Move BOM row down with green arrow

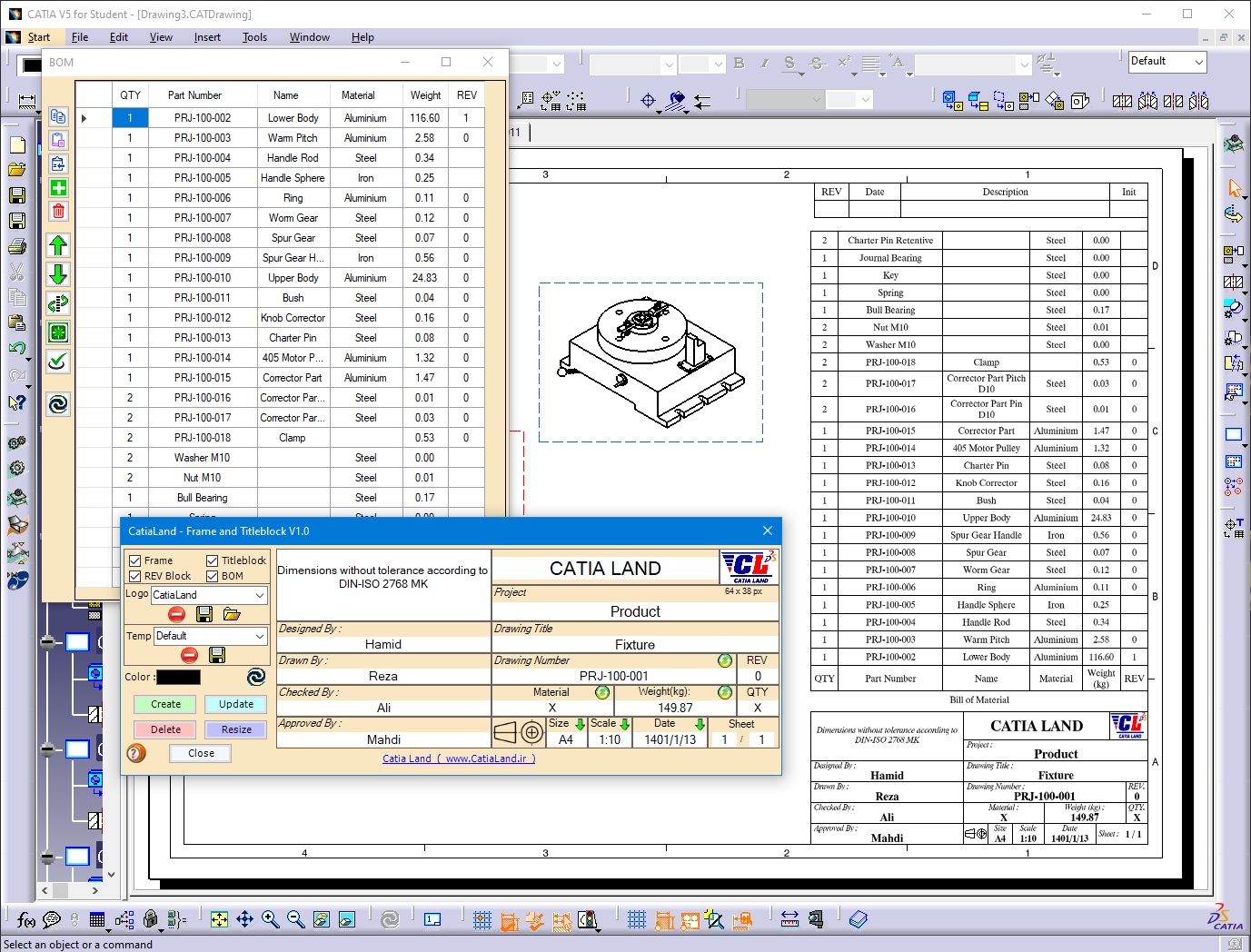pyautogui.click(x=58, y=274)
